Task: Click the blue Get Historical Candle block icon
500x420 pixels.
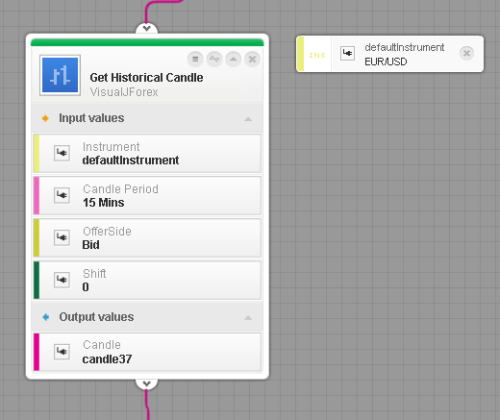Action: [x=60, y=75]
